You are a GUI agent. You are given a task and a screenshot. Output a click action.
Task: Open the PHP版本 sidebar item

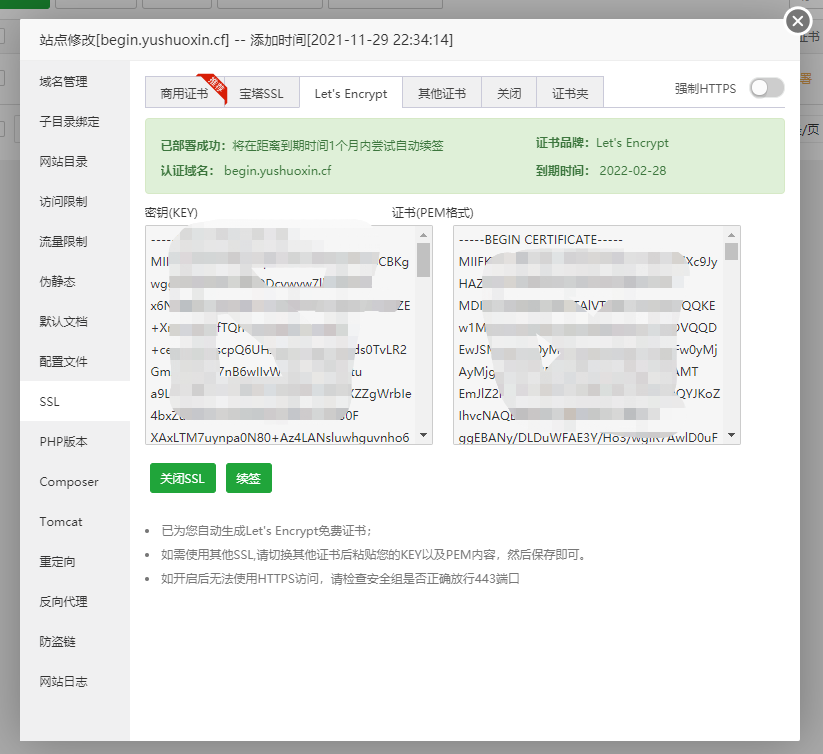tap(64, 442)
